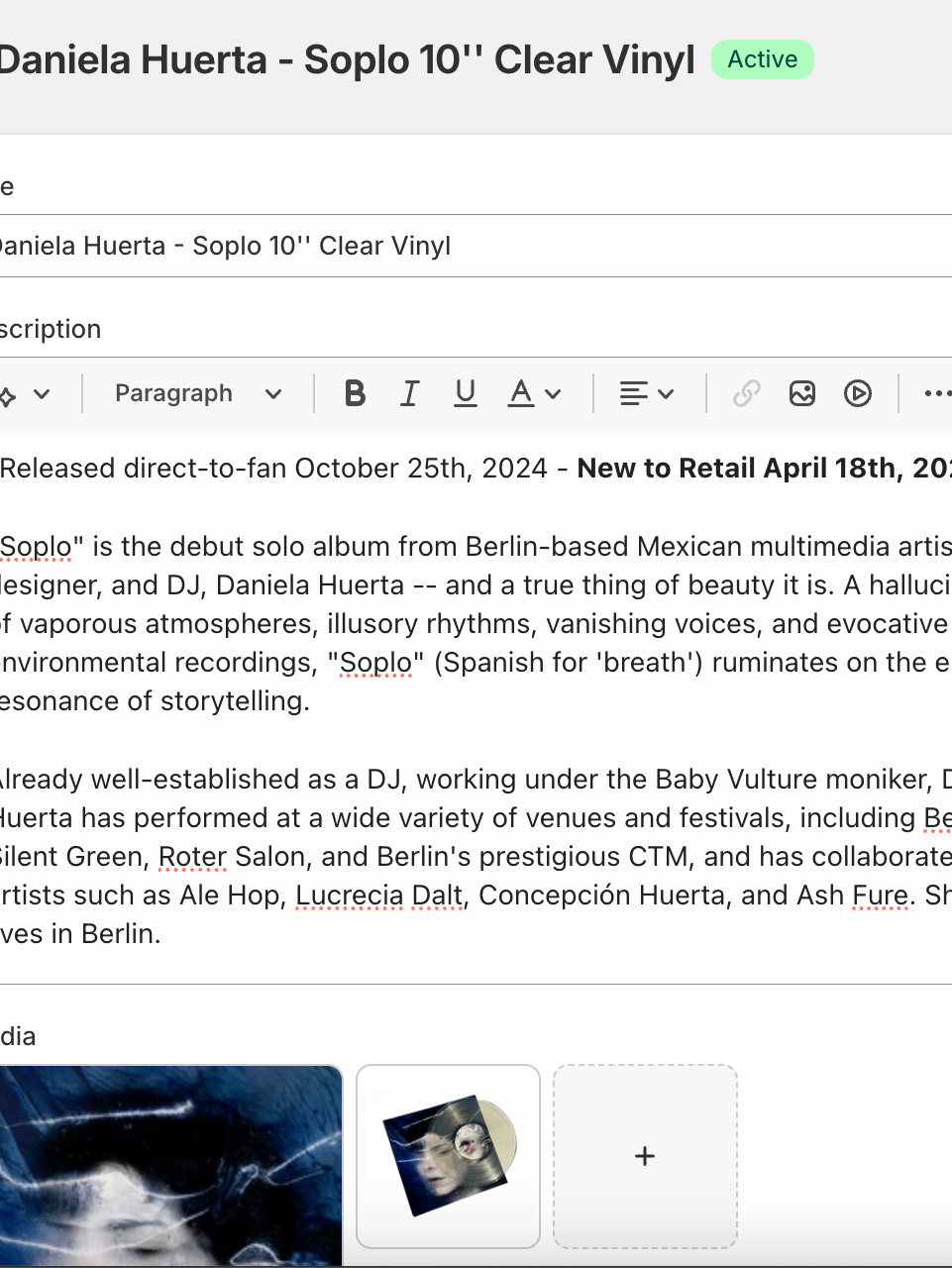The height and width of the screenshot is (1268, 952).
Task: Click the add media plus tile
Action: click(x=645, y=1156)
